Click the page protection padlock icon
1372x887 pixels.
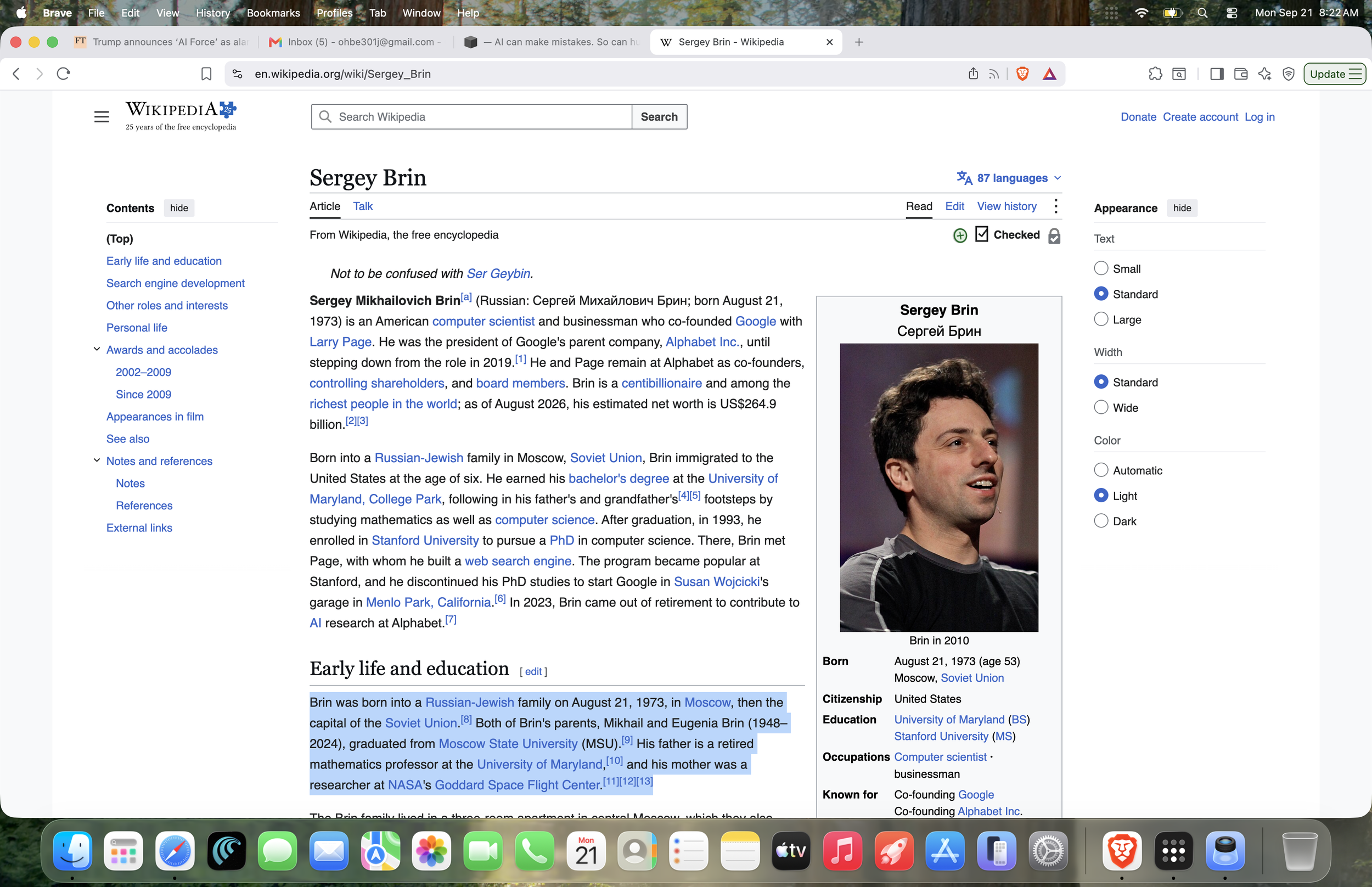tap(1054, 235)
